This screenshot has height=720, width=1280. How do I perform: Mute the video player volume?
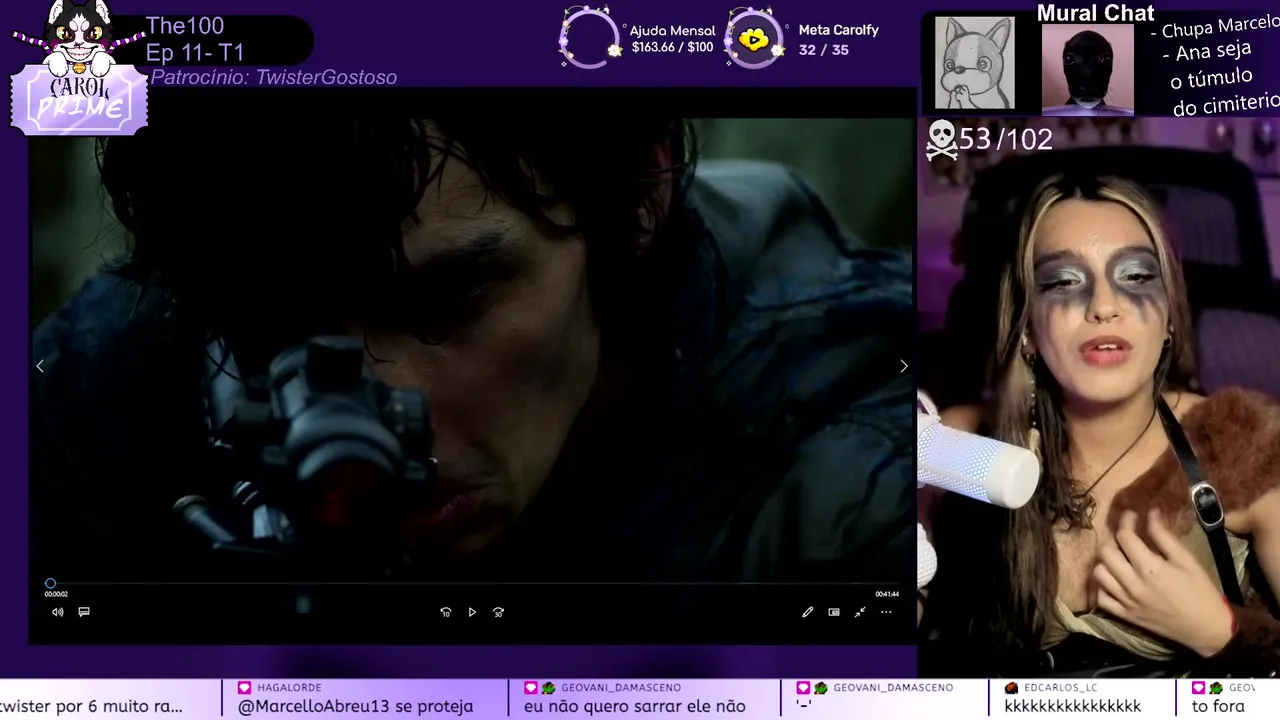coord(58,612)
